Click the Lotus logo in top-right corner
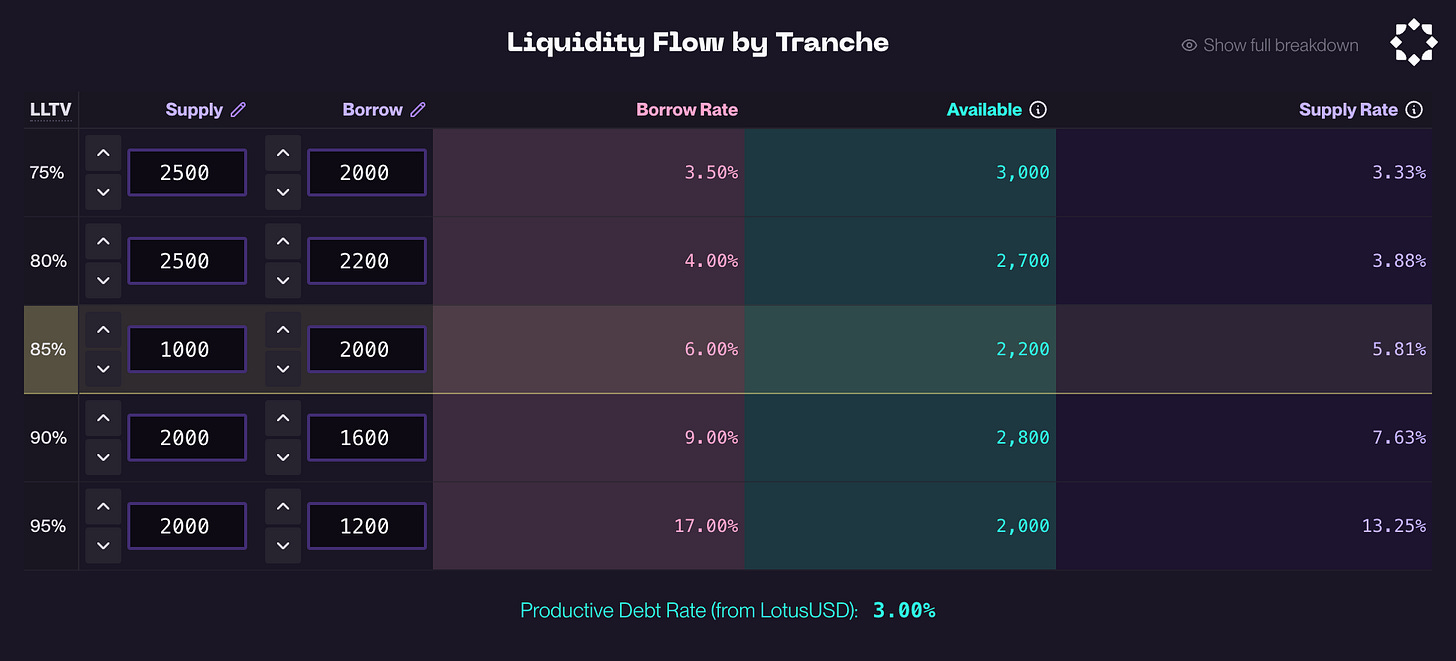Image resolution: width=1456 pixels, height=661 pixels. point(1413,43)
